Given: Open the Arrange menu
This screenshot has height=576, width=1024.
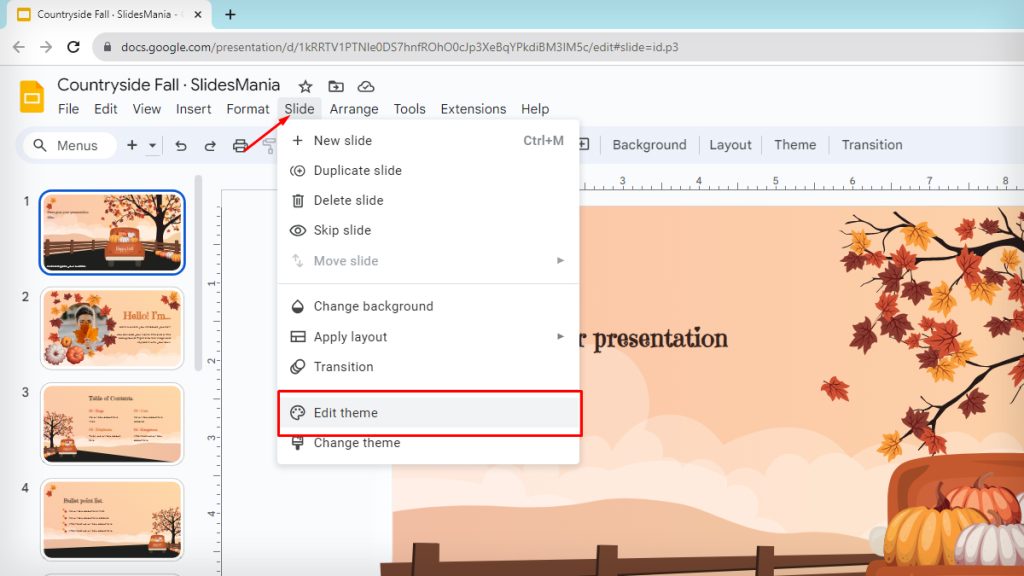Looking at the screenshot, I should (x=354, y=108).
